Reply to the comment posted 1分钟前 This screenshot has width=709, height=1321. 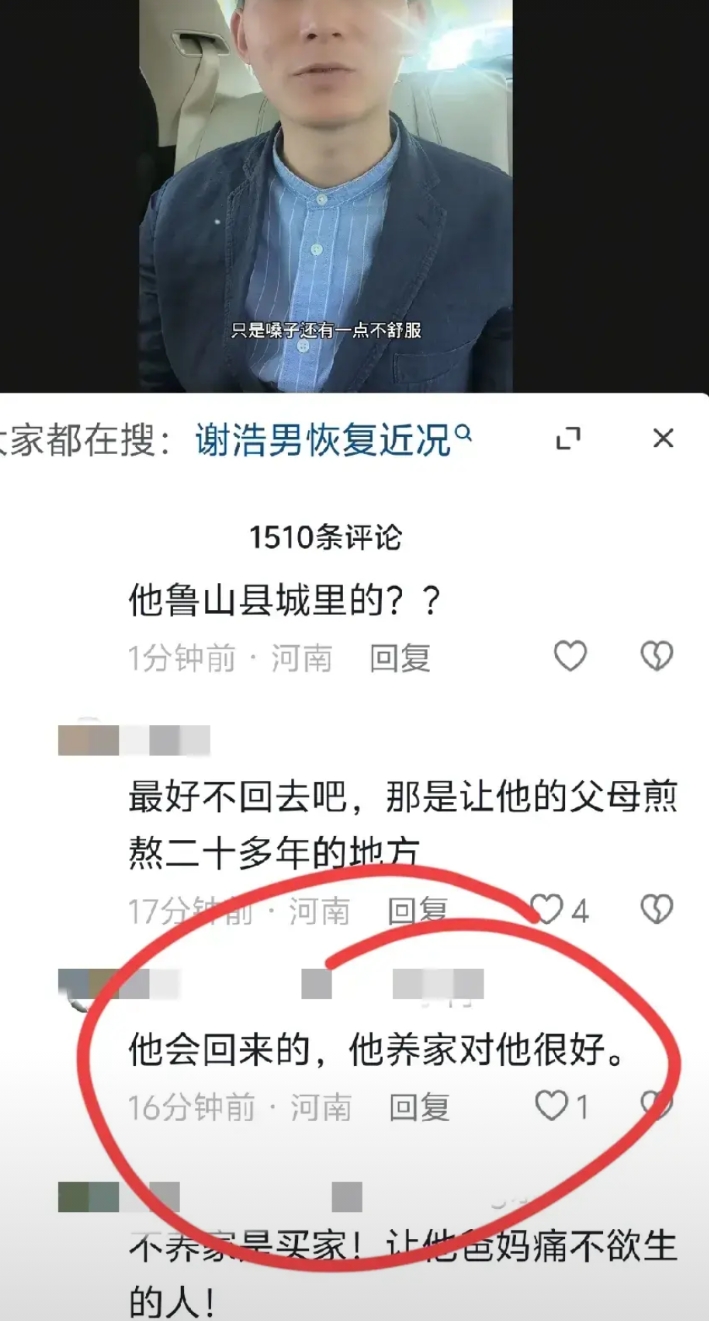(x=400, y=658)
